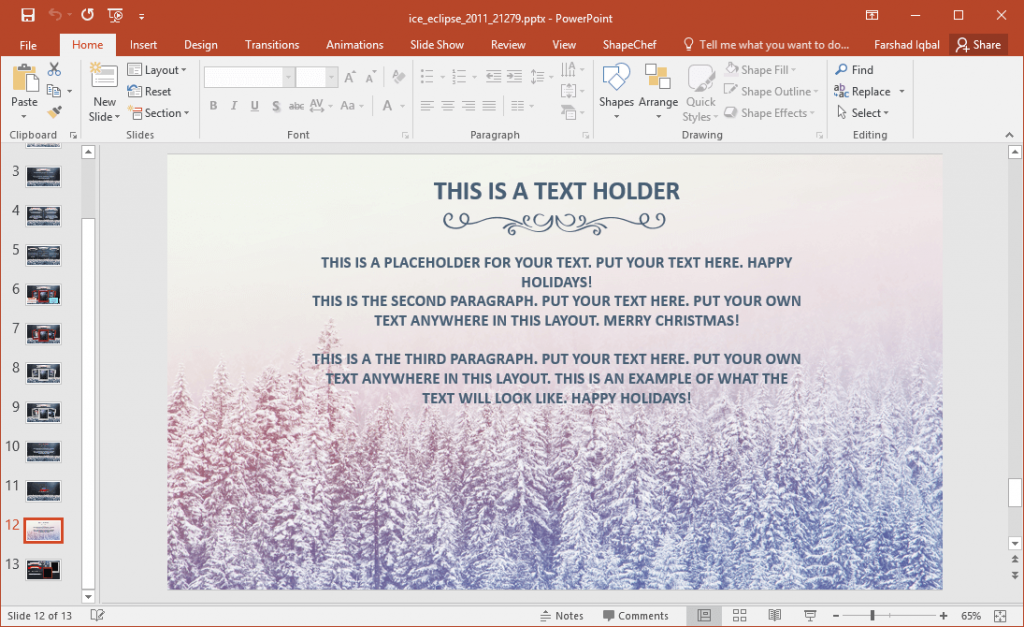Switch to Slide Sorter view

(x=739, y=616)
